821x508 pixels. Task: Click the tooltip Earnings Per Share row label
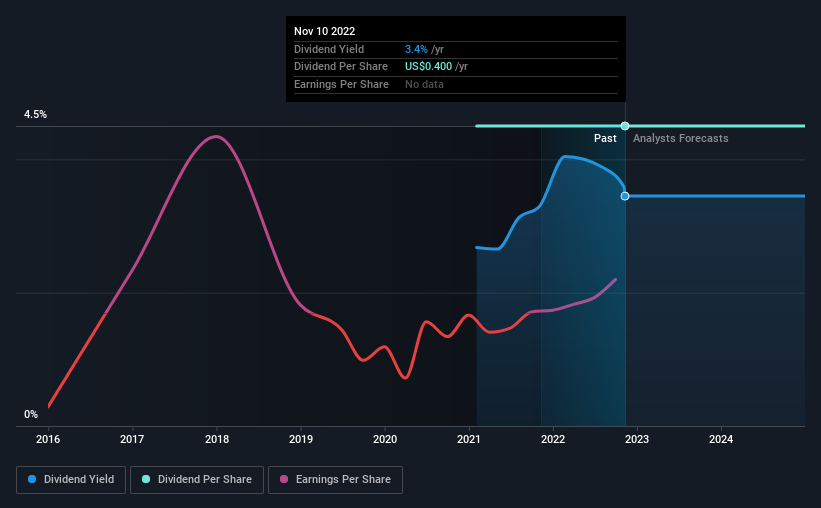(x=341, y=84)
